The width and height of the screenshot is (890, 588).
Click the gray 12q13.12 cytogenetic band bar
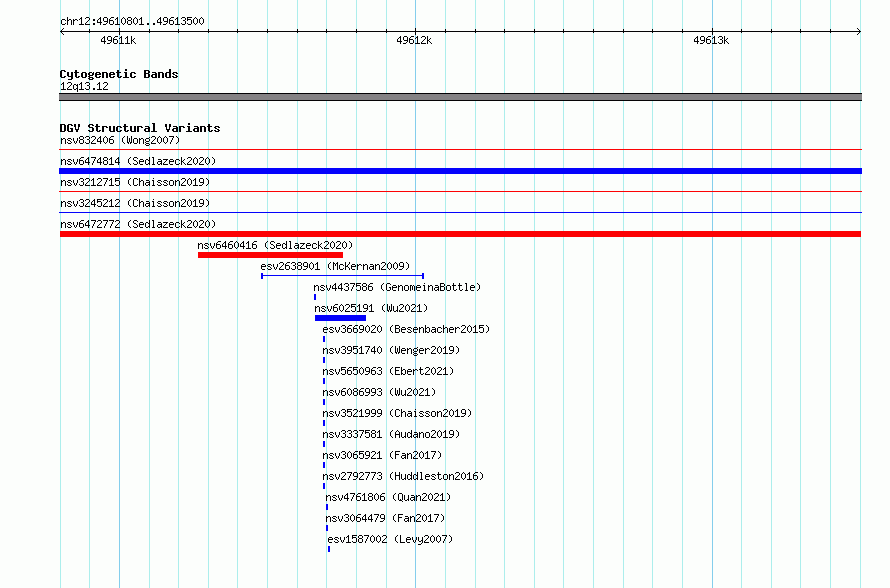point(460,97)
